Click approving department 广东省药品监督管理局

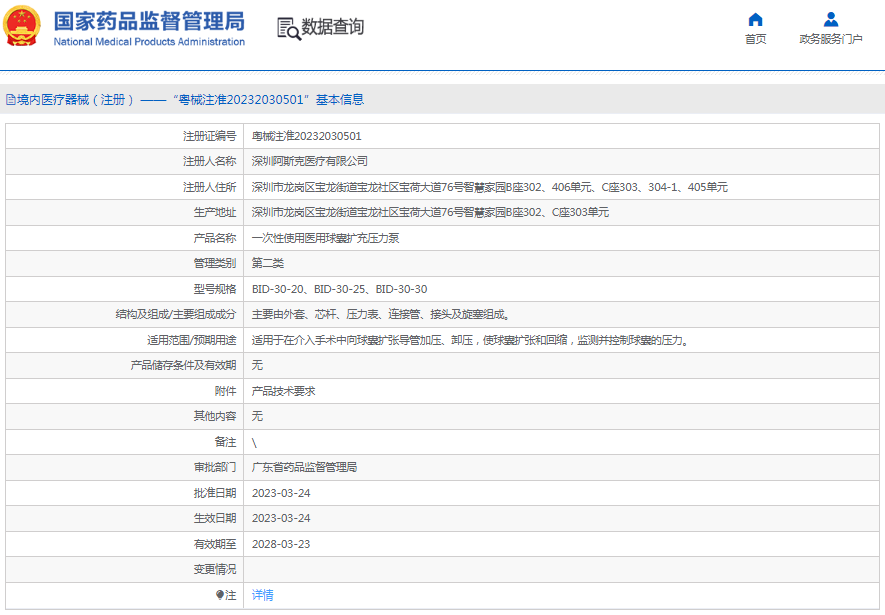pos(304,467)
